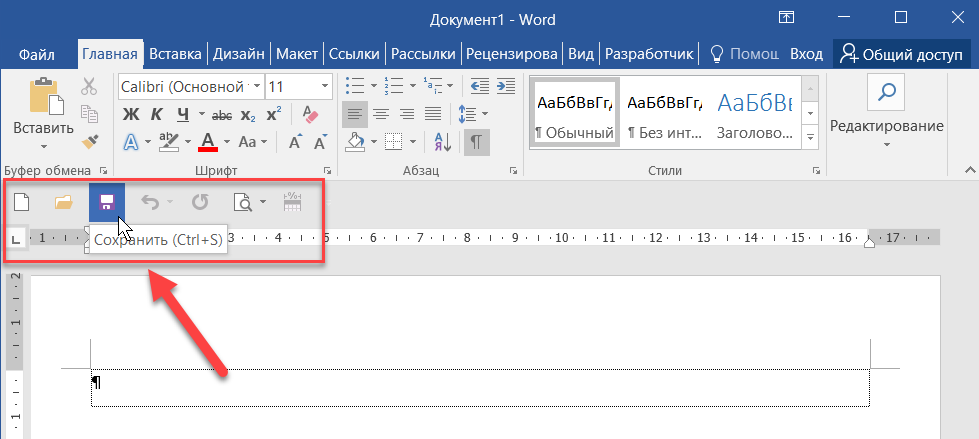Click the Помощ help search box
The height and width of the screenshot is (439, 979).
pyautogui.click(x=745, y=54)
